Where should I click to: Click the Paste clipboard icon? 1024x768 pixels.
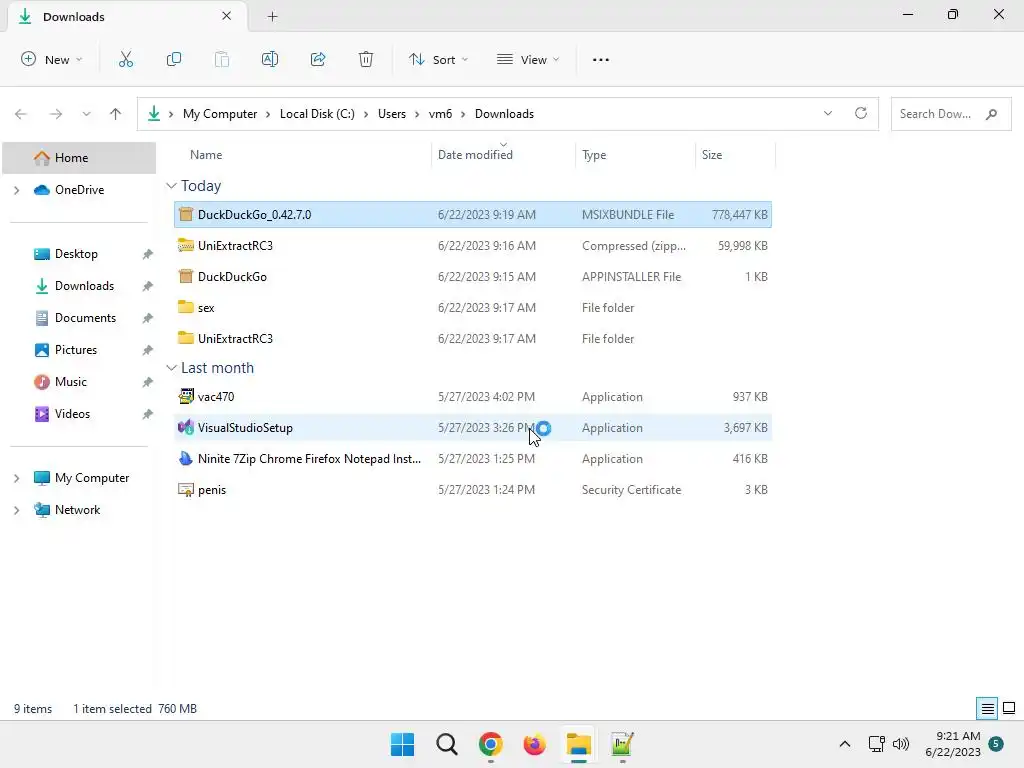[222, 59]
